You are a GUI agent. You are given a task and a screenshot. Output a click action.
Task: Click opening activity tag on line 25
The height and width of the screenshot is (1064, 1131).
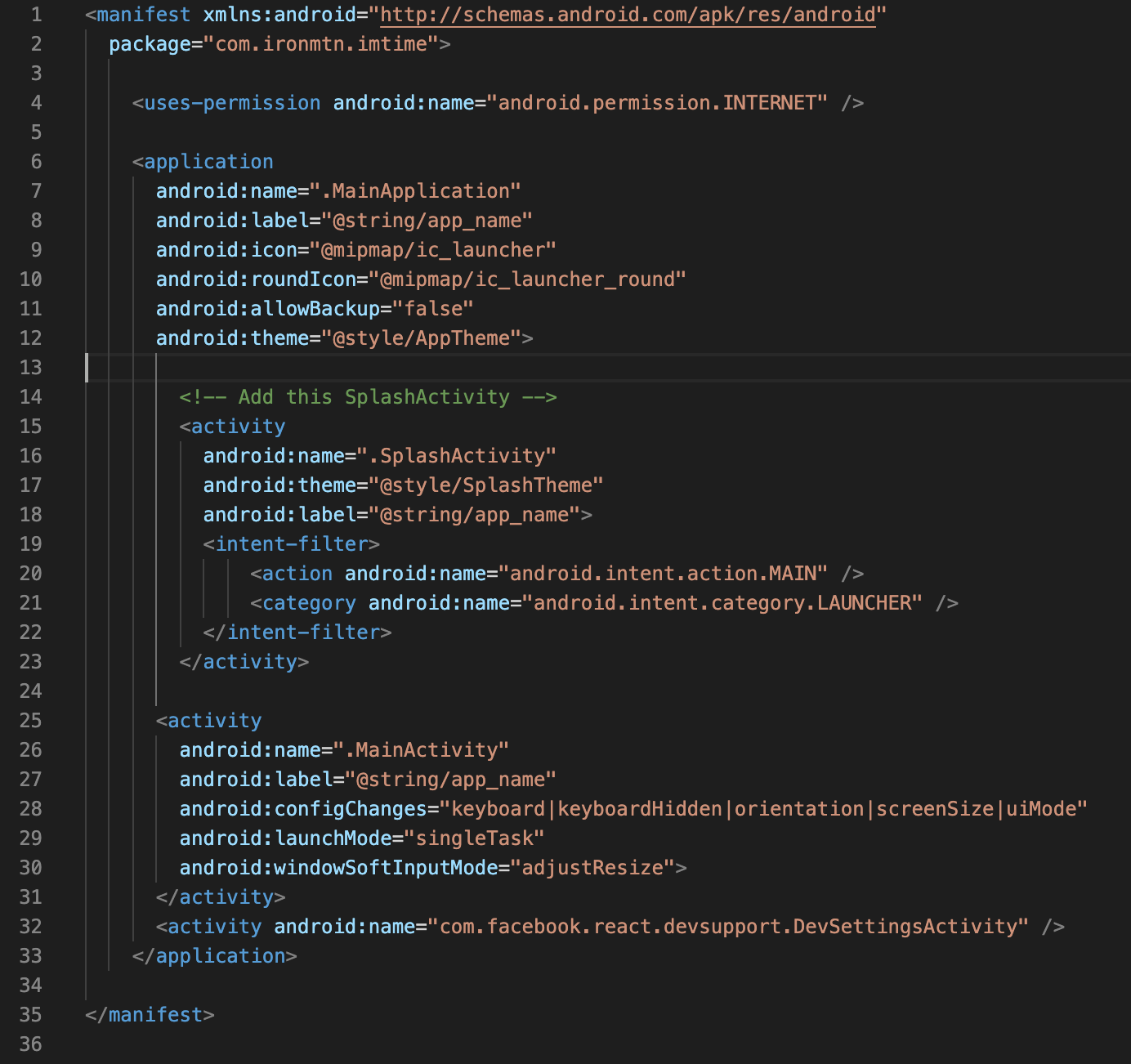209,721
